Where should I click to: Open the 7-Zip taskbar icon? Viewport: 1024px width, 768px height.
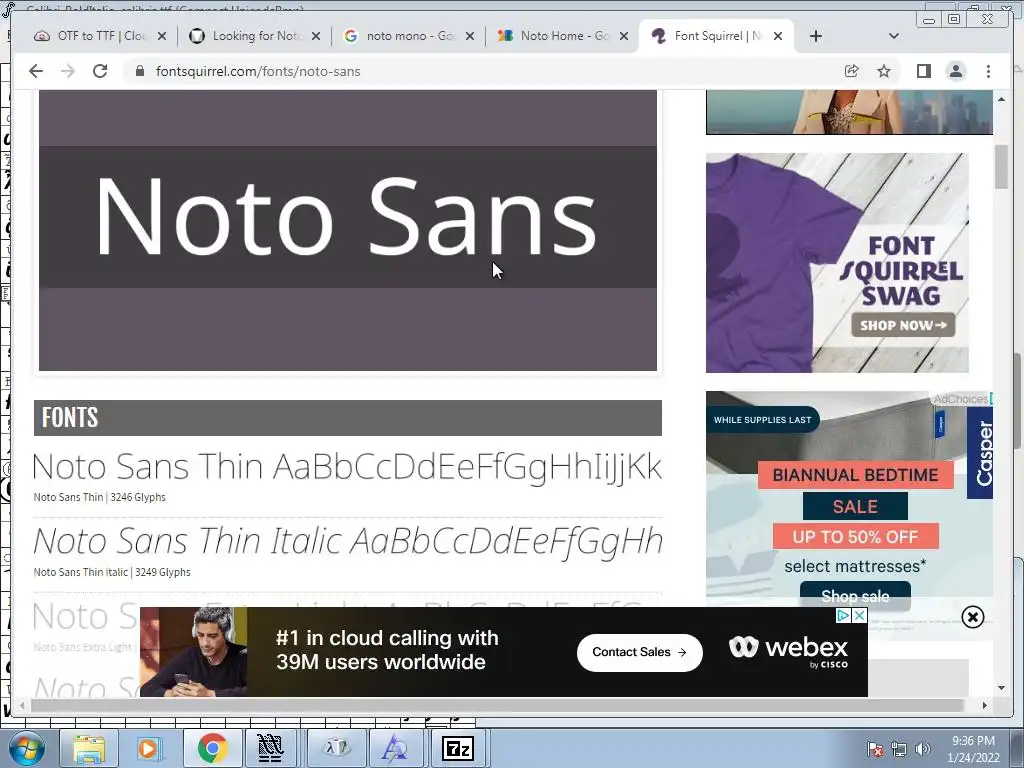[x=458, y=748]
